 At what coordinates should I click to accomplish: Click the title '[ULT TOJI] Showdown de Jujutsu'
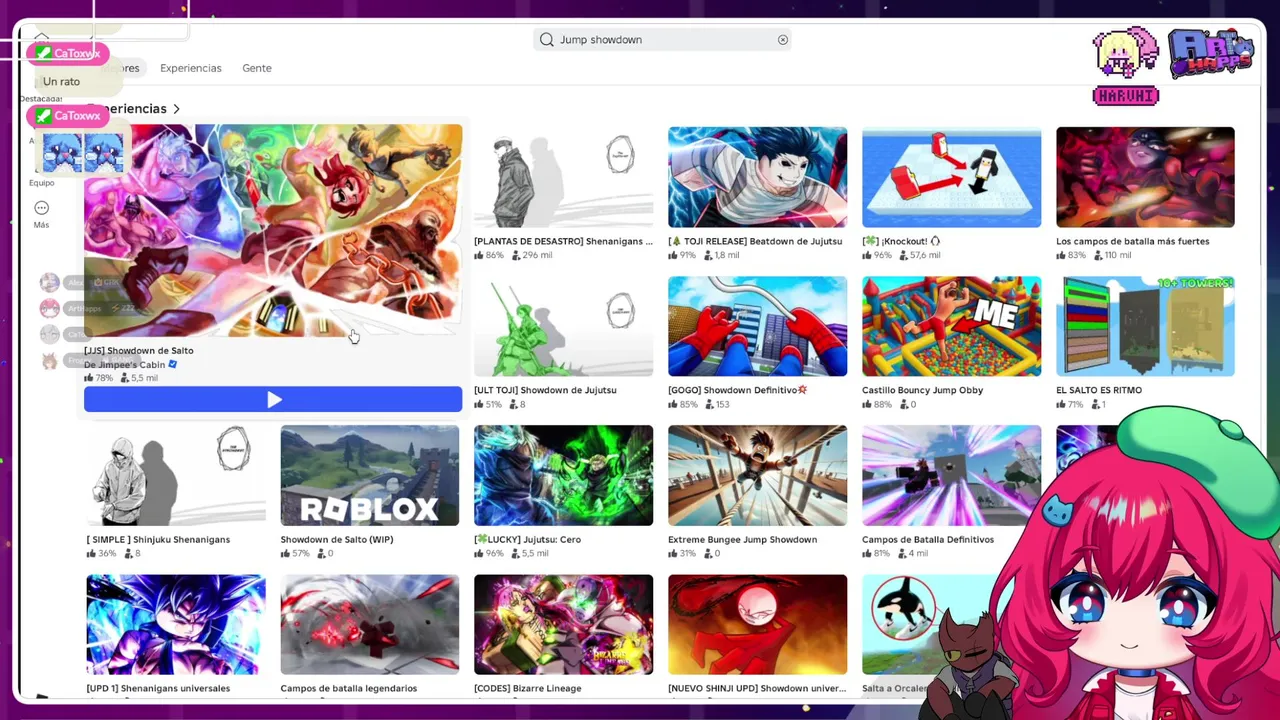545,390
